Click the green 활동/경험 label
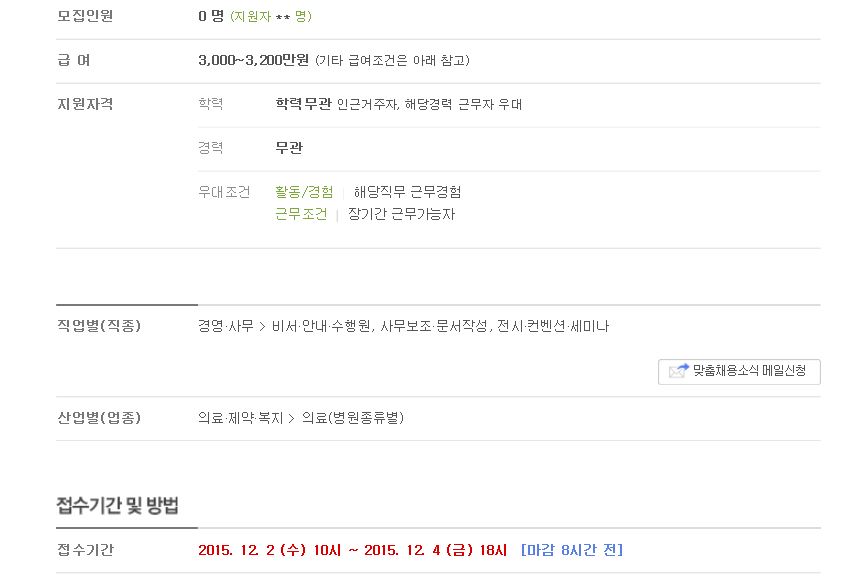This screenshot has width=853, height=578. [304, 192]
